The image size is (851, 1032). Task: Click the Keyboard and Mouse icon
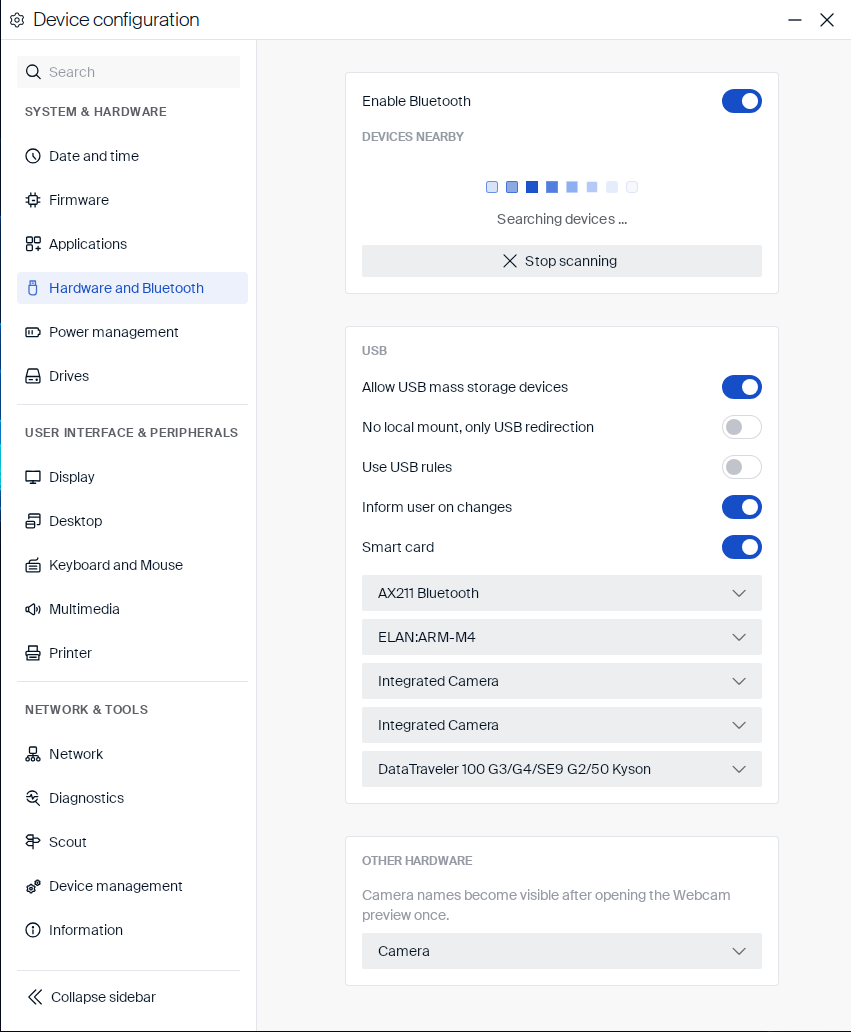pos(33,565)
